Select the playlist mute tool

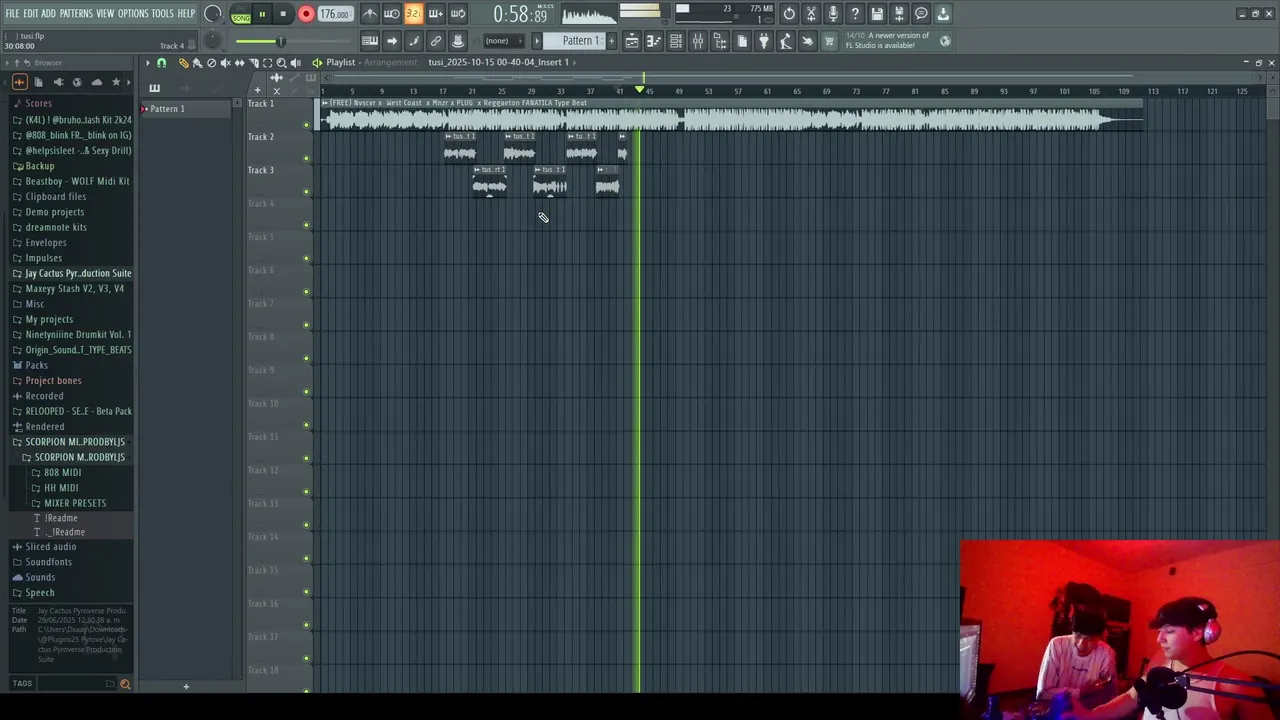[225, 62]
